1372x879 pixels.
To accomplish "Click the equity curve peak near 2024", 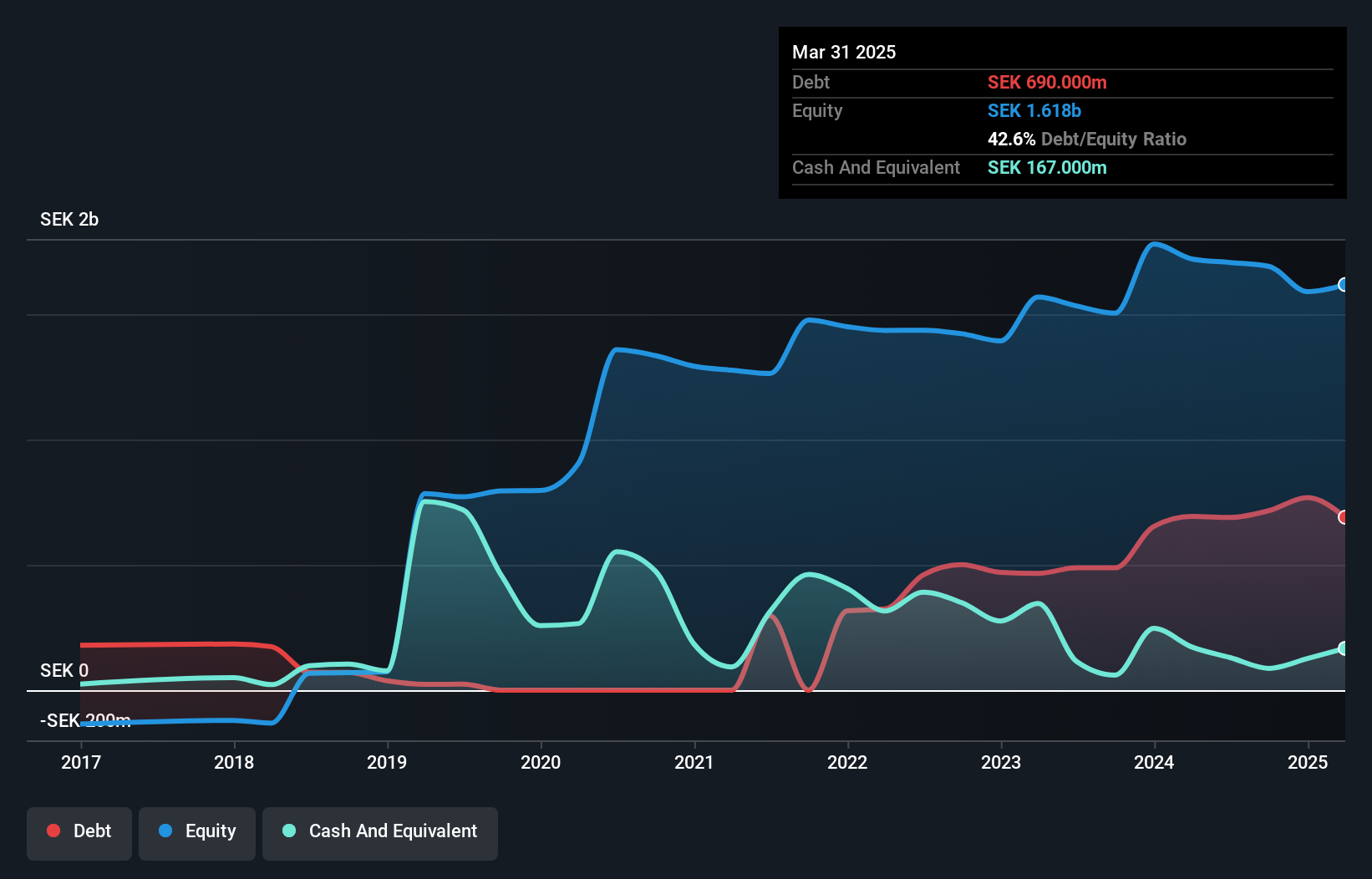I will point(1156,244).
